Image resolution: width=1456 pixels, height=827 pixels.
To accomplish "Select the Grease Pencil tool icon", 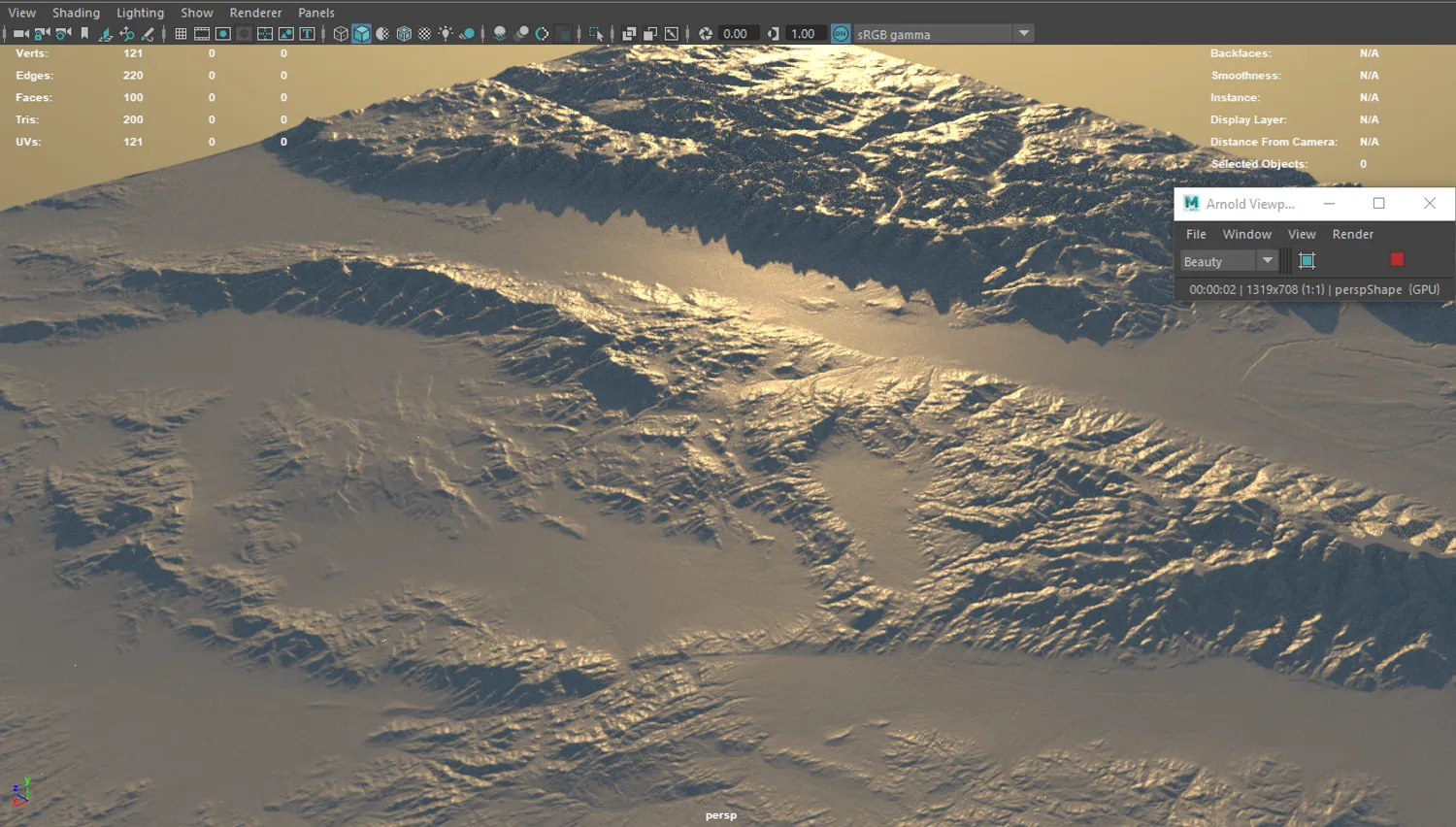I will click(x=148, y=34).
